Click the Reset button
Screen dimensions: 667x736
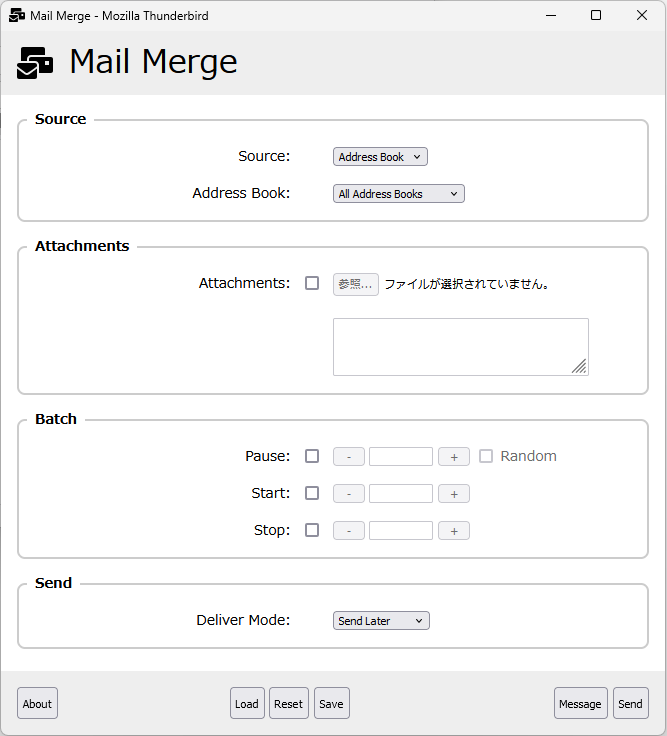coord(288,703)
